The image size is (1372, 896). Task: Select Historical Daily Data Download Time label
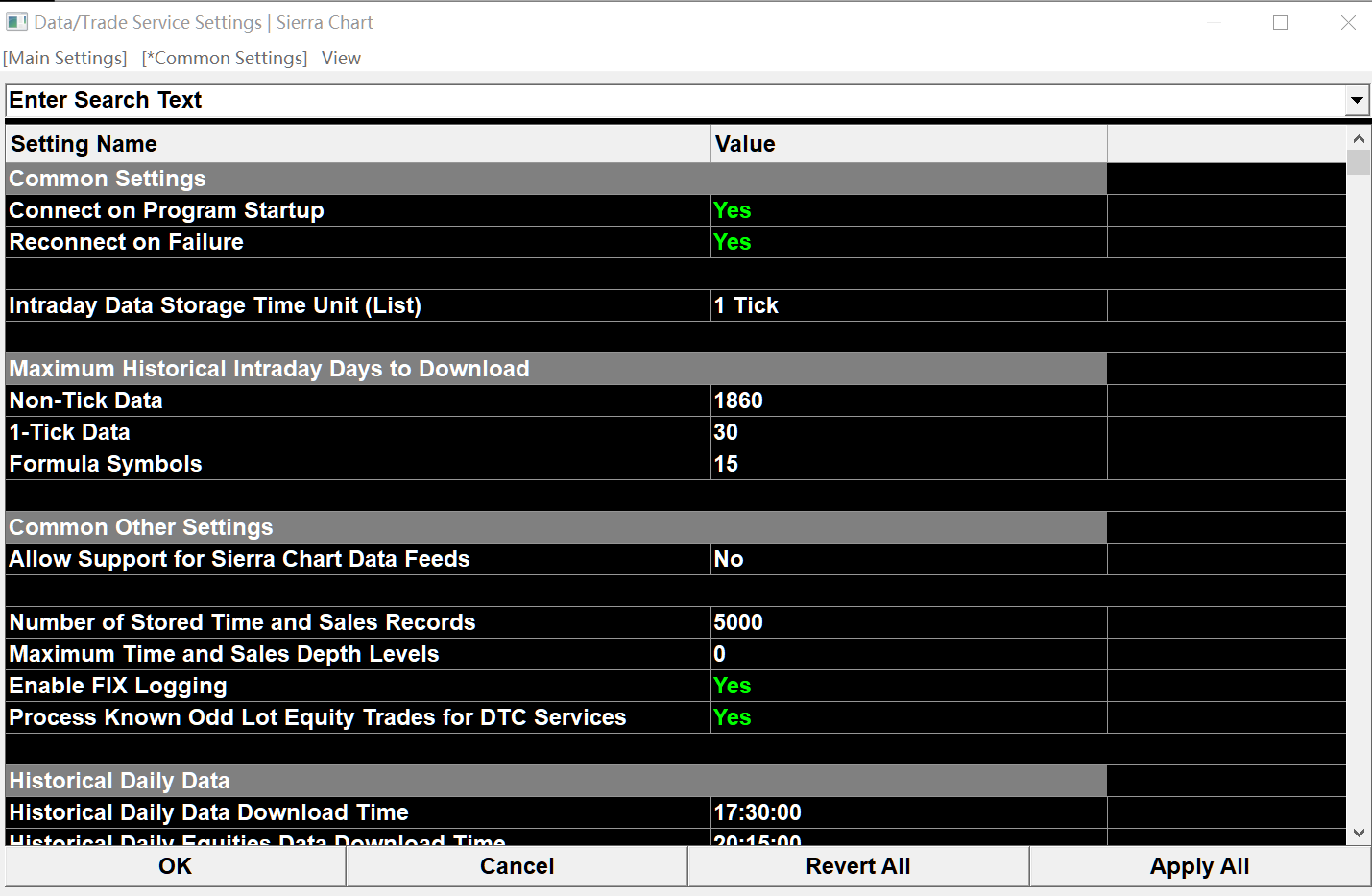[x=208, y=812]
